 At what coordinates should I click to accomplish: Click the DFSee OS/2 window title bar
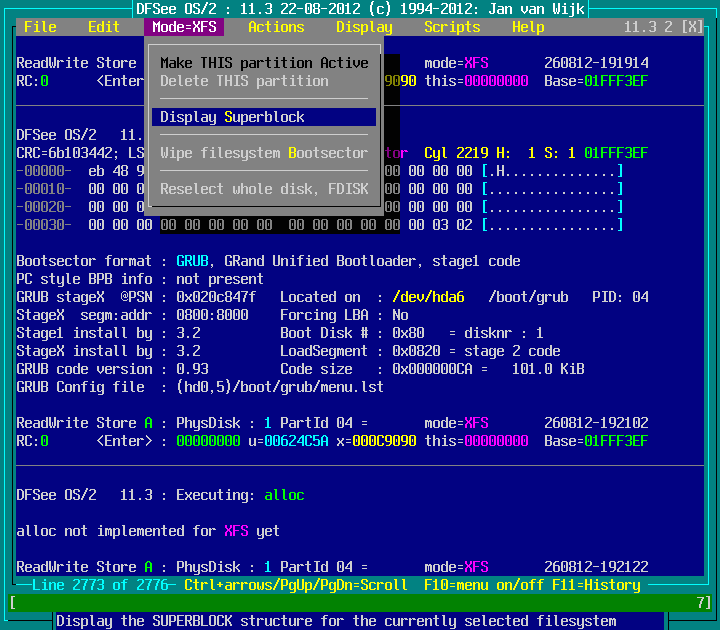[360, 9]
